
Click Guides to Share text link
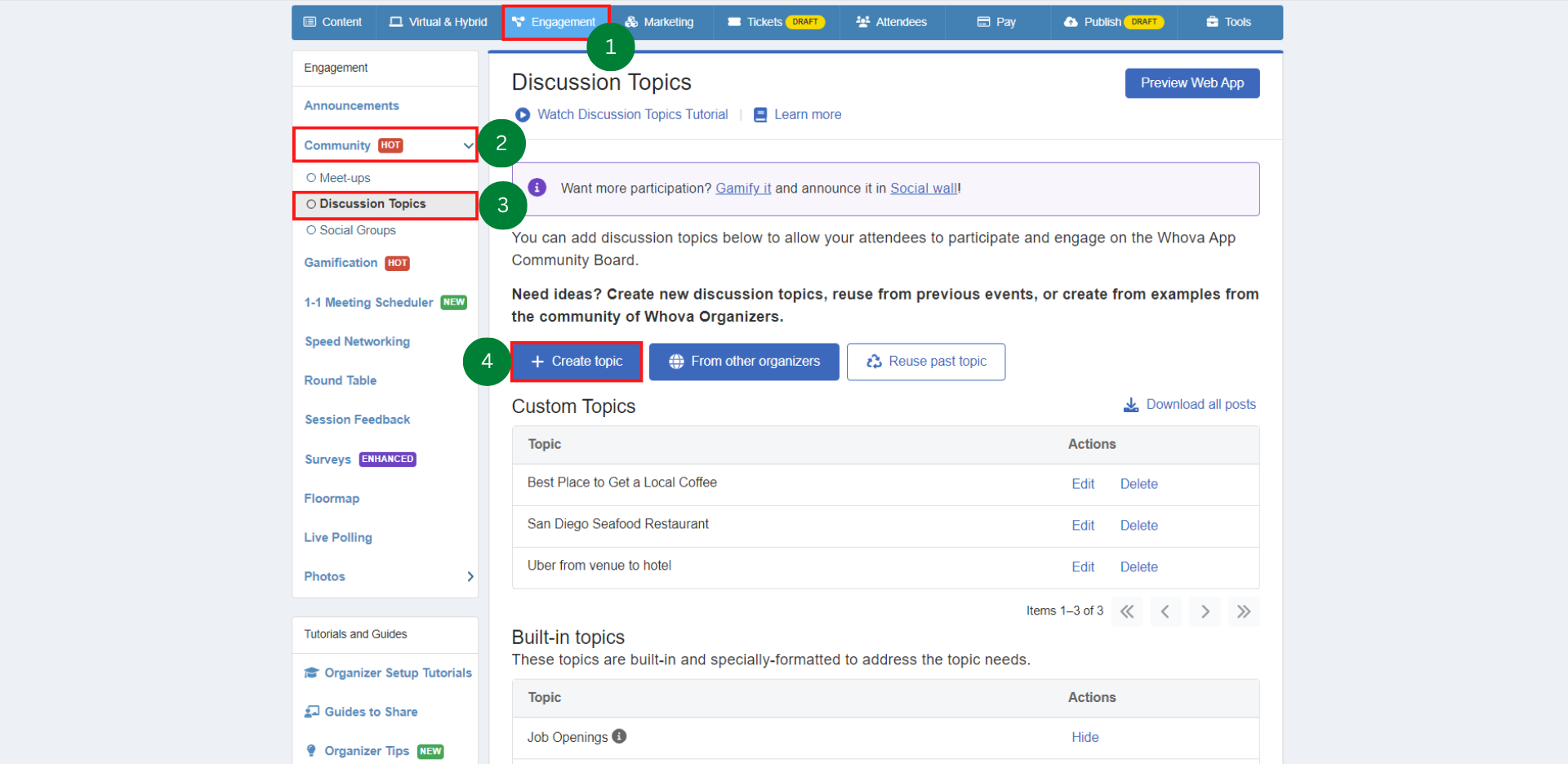[372, 712]
